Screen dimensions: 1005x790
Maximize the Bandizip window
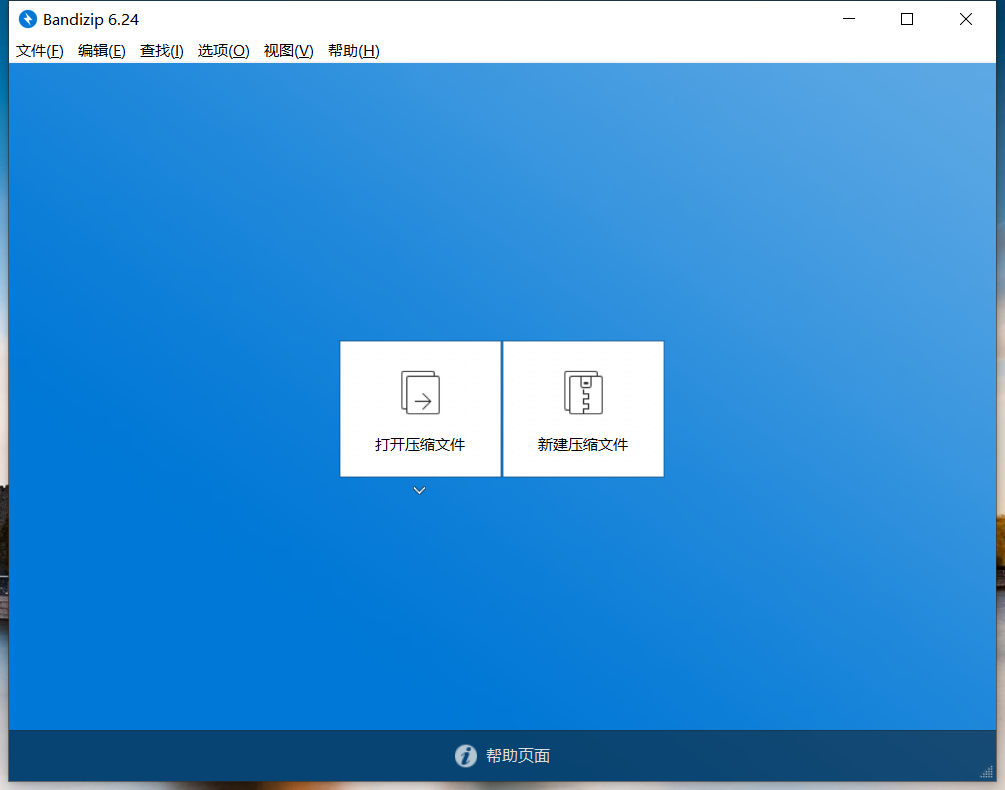907,19
